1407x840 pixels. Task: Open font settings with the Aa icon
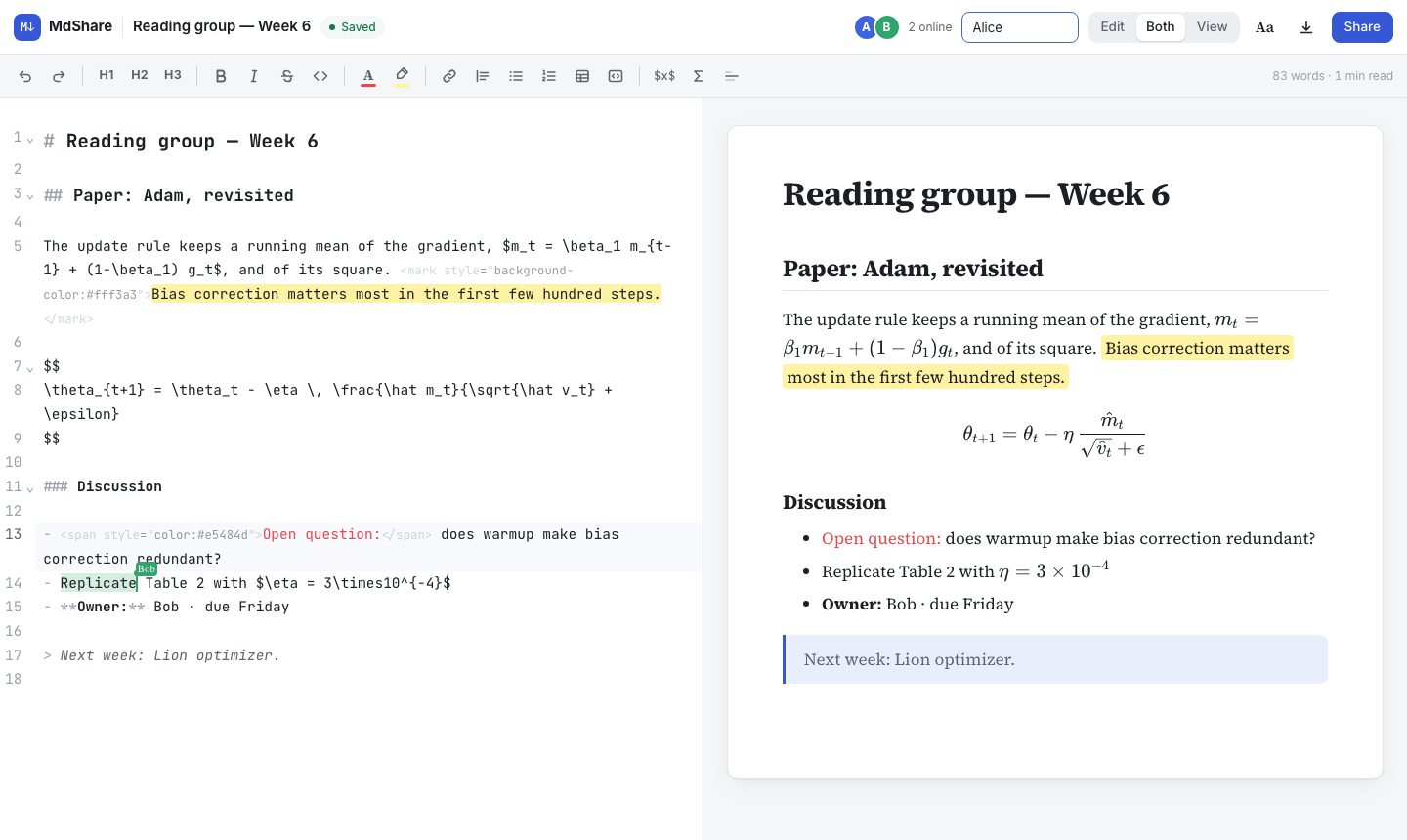1264,27
